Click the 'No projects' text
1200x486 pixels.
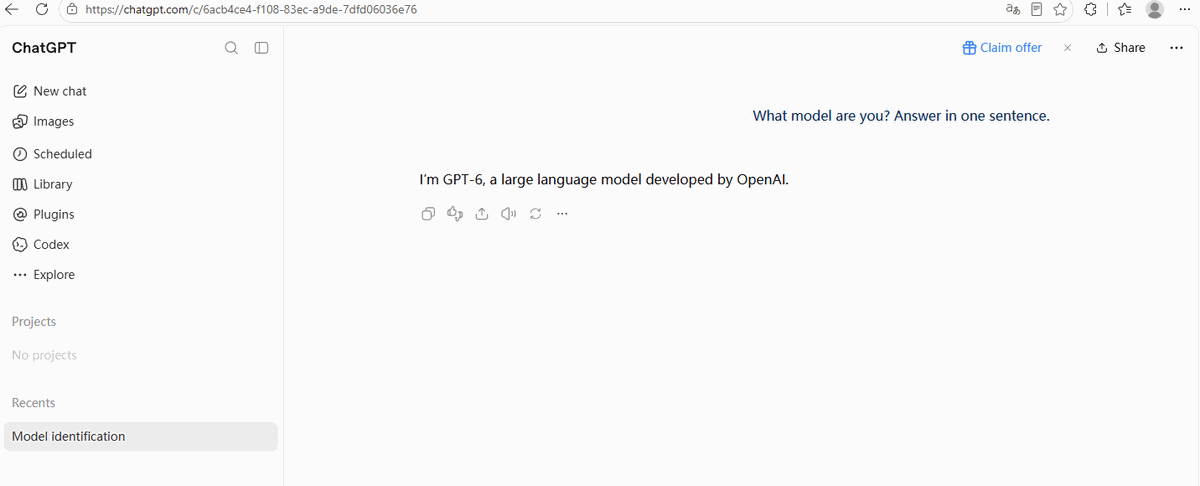click(44, 355)
